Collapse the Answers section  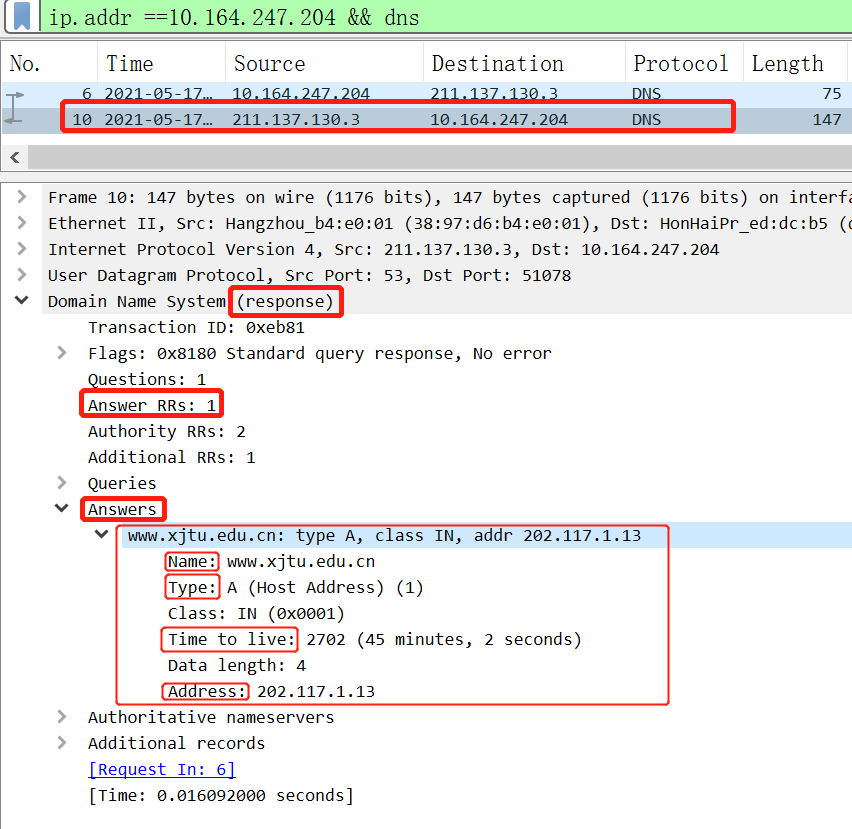62,508
